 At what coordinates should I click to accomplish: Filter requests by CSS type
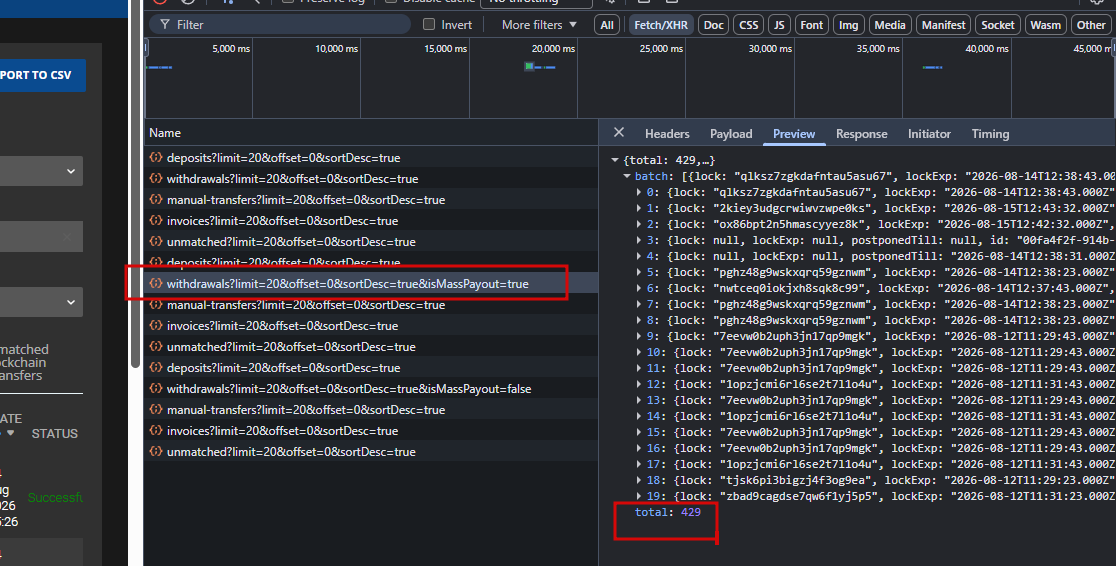(x=749, y=25)
